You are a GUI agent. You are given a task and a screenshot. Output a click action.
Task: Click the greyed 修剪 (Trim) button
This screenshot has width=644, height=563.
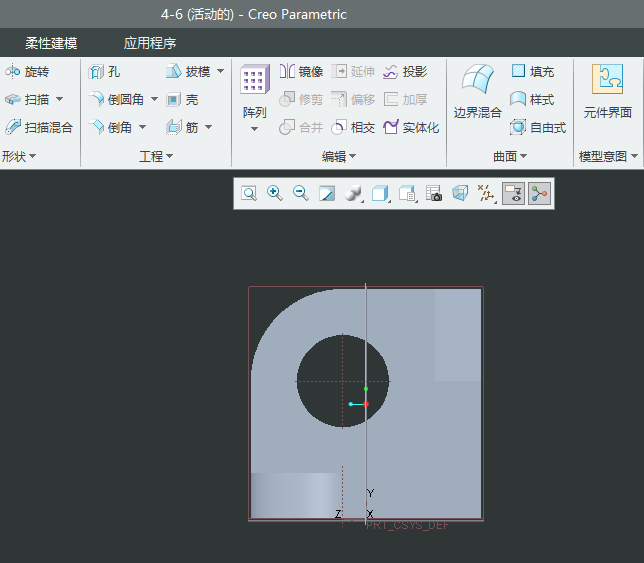[301, 99]
